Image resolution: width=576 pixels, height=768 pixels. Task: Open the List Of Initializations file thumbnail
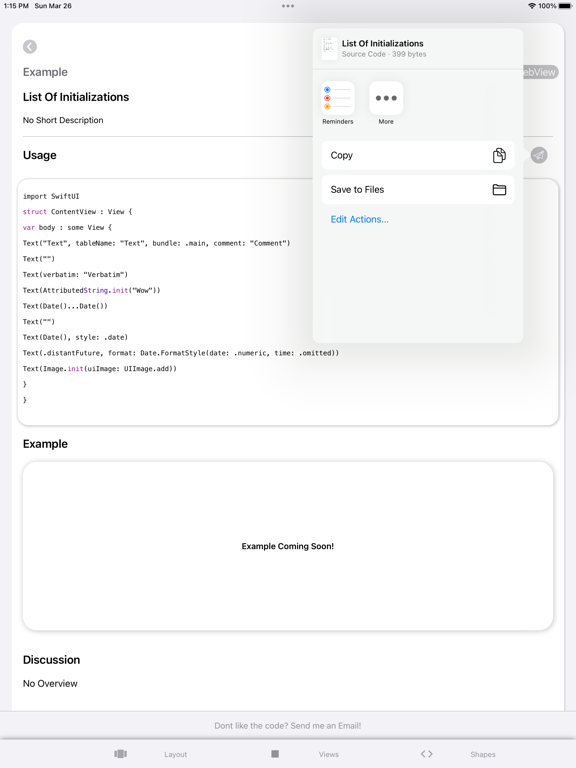click(329, 48)
